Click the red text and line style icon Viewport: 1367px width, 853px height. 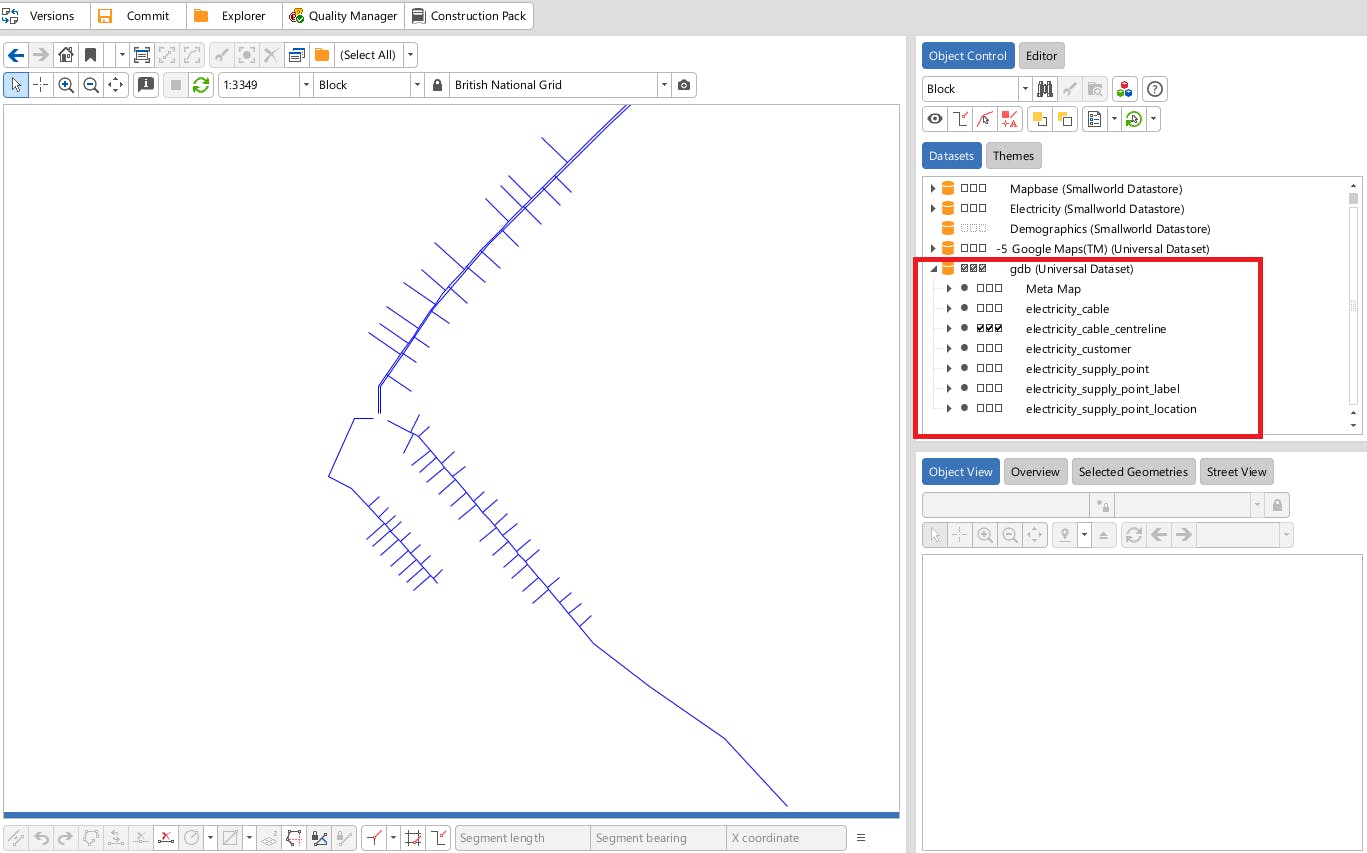[x=1010, y=119]
